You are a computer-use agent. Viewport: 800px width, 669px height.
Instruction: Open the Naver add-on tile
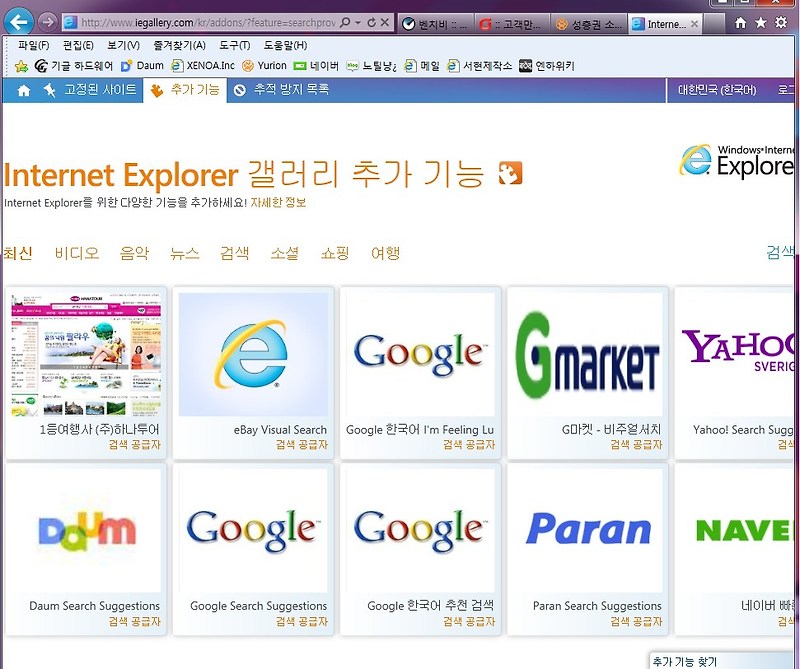[735, 549]
